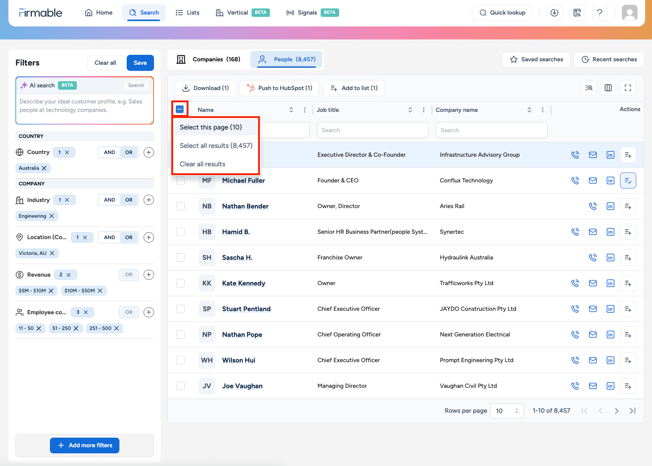Click email icon for Wilson Hui
The height and width of the screenshot is (466, 652).
point(593,360)
